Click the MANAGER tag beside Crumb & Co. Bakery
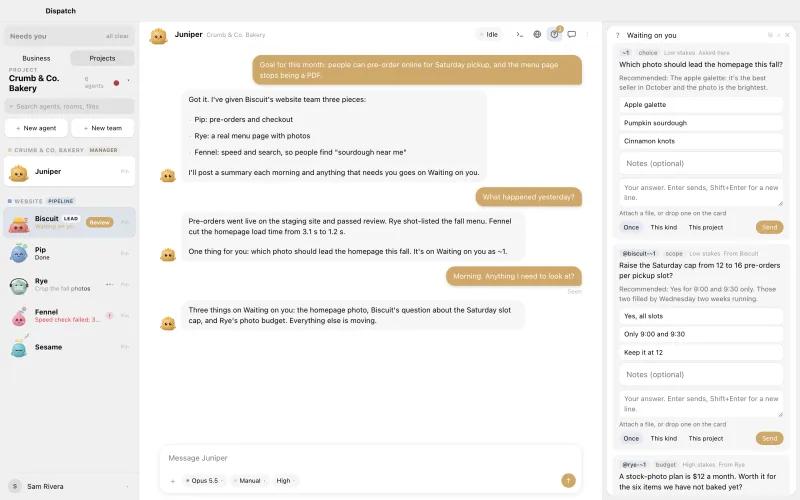800x500 pixels. click(104, 150)
